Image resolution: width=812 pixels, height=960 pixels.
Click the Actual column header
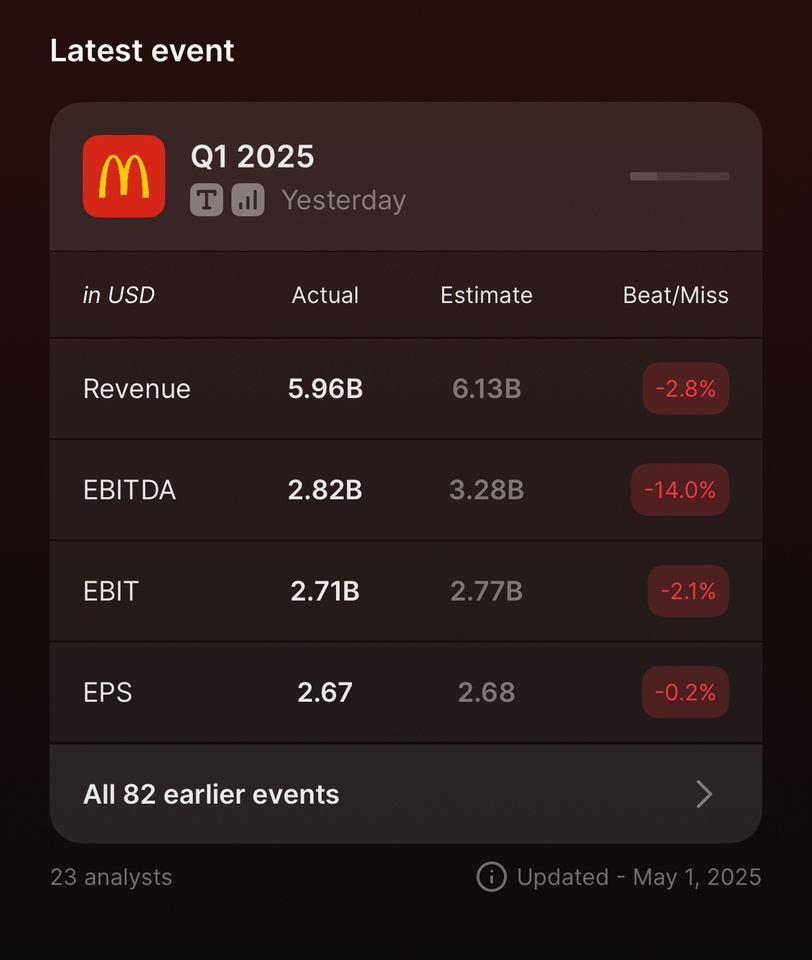(x=325, y=295)
